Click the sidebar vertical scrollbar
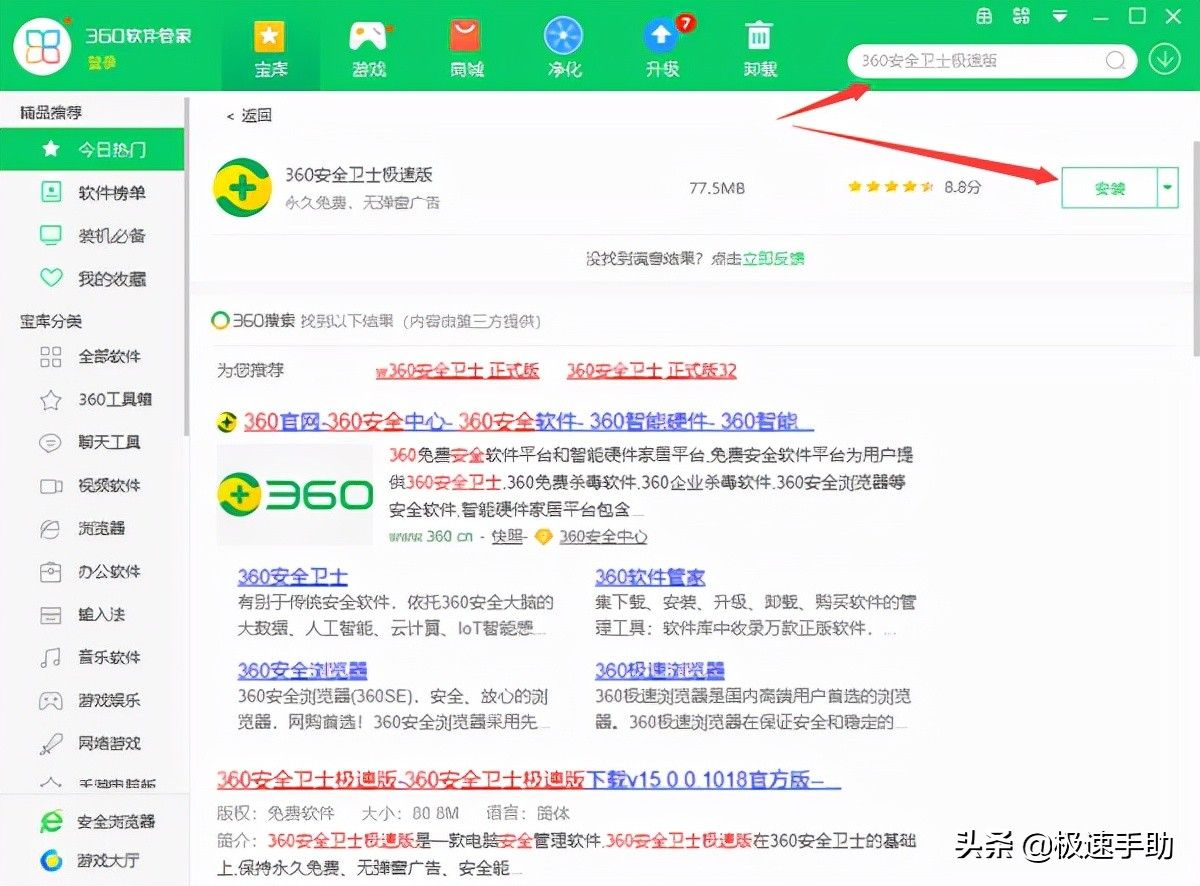Viewport: 1200px width, 886px height. coord(187,268)
